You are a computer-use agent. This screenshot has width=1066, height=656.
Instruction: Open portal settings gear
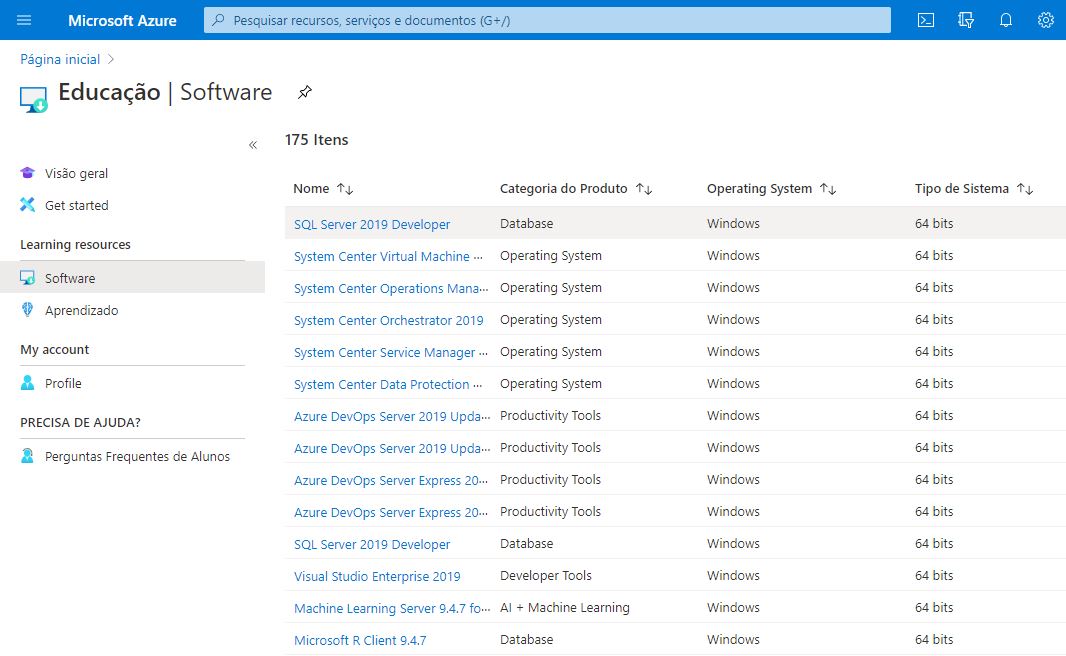tap(1046, 20)
